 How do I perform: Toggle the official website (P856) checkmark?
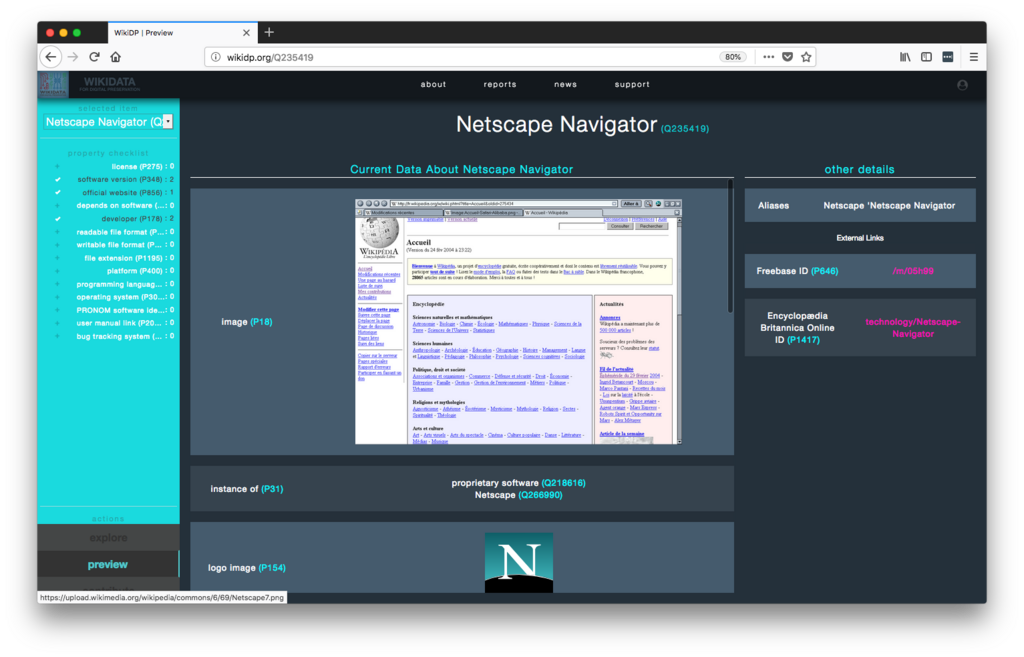coord(57,193)
